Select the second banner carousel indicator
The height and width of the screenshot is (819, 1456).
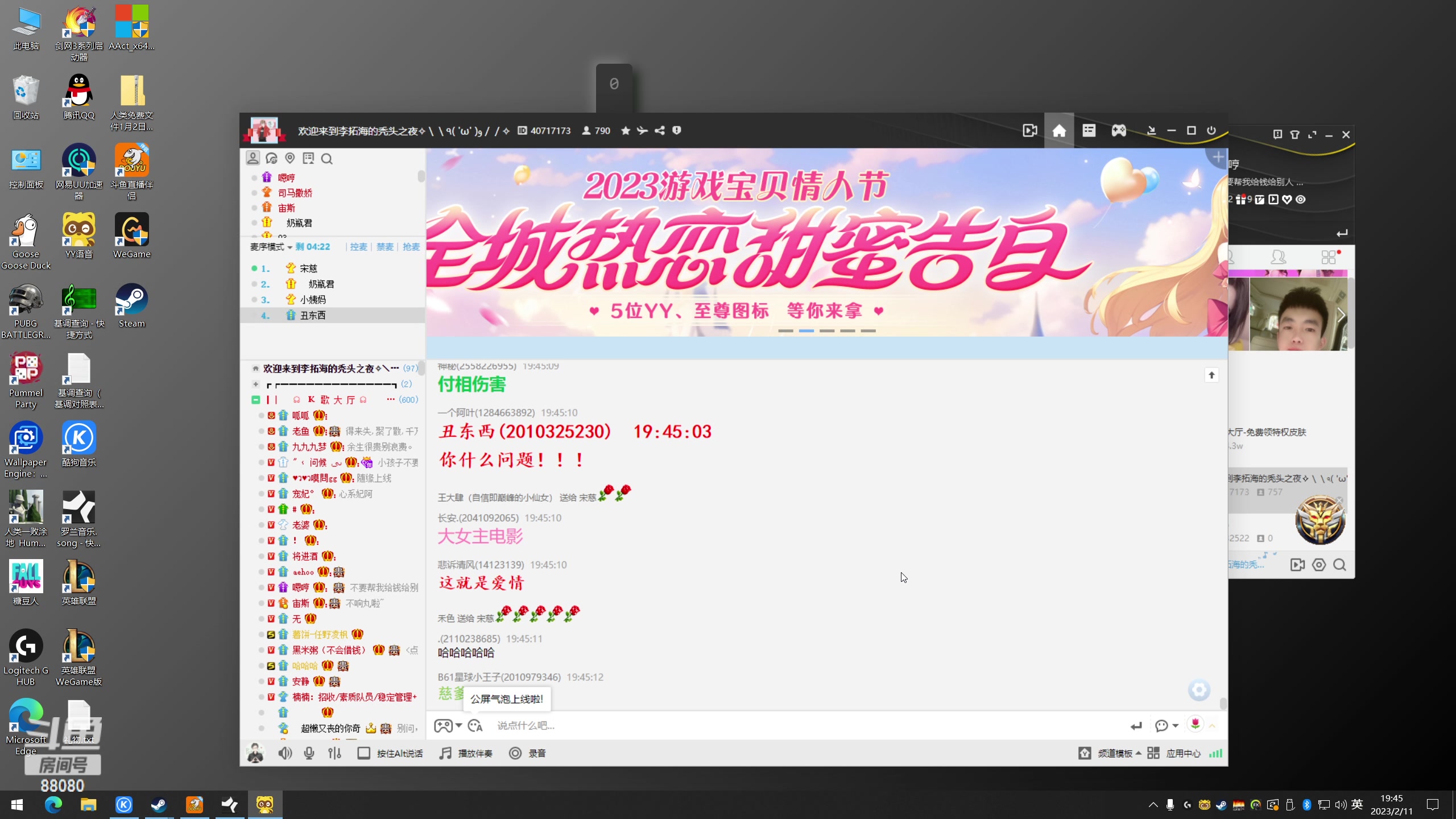pos(806,330)
